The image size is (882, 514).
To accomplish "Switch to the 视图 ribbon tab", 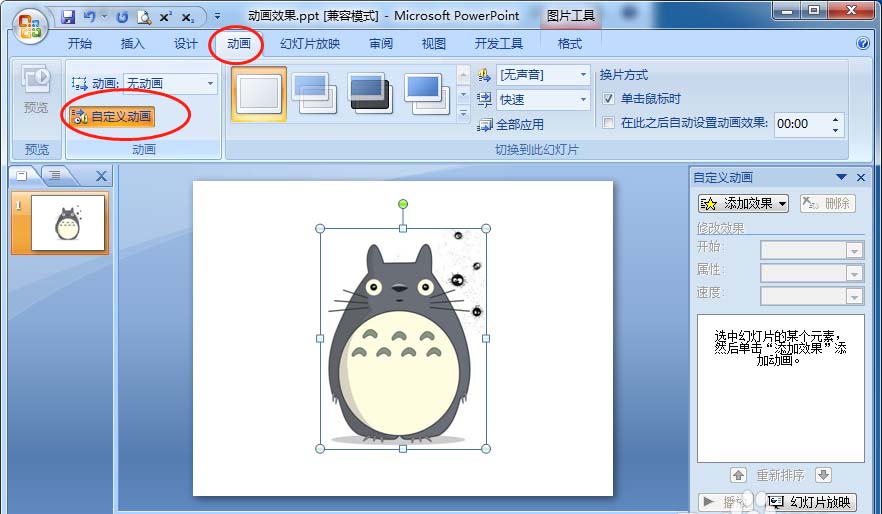I will click(434, 43).
